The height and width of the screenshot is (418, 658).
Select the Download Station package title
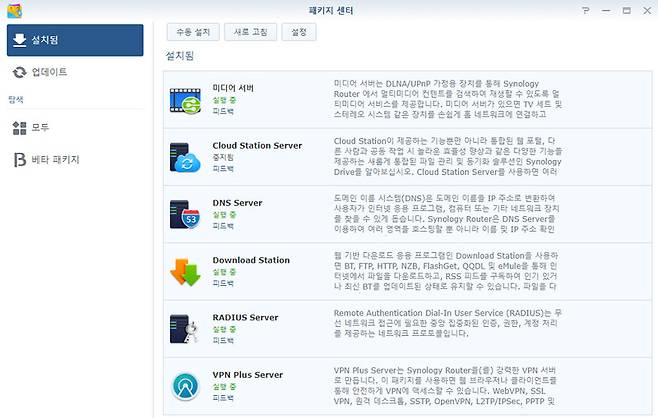click(x=251, y=260)
